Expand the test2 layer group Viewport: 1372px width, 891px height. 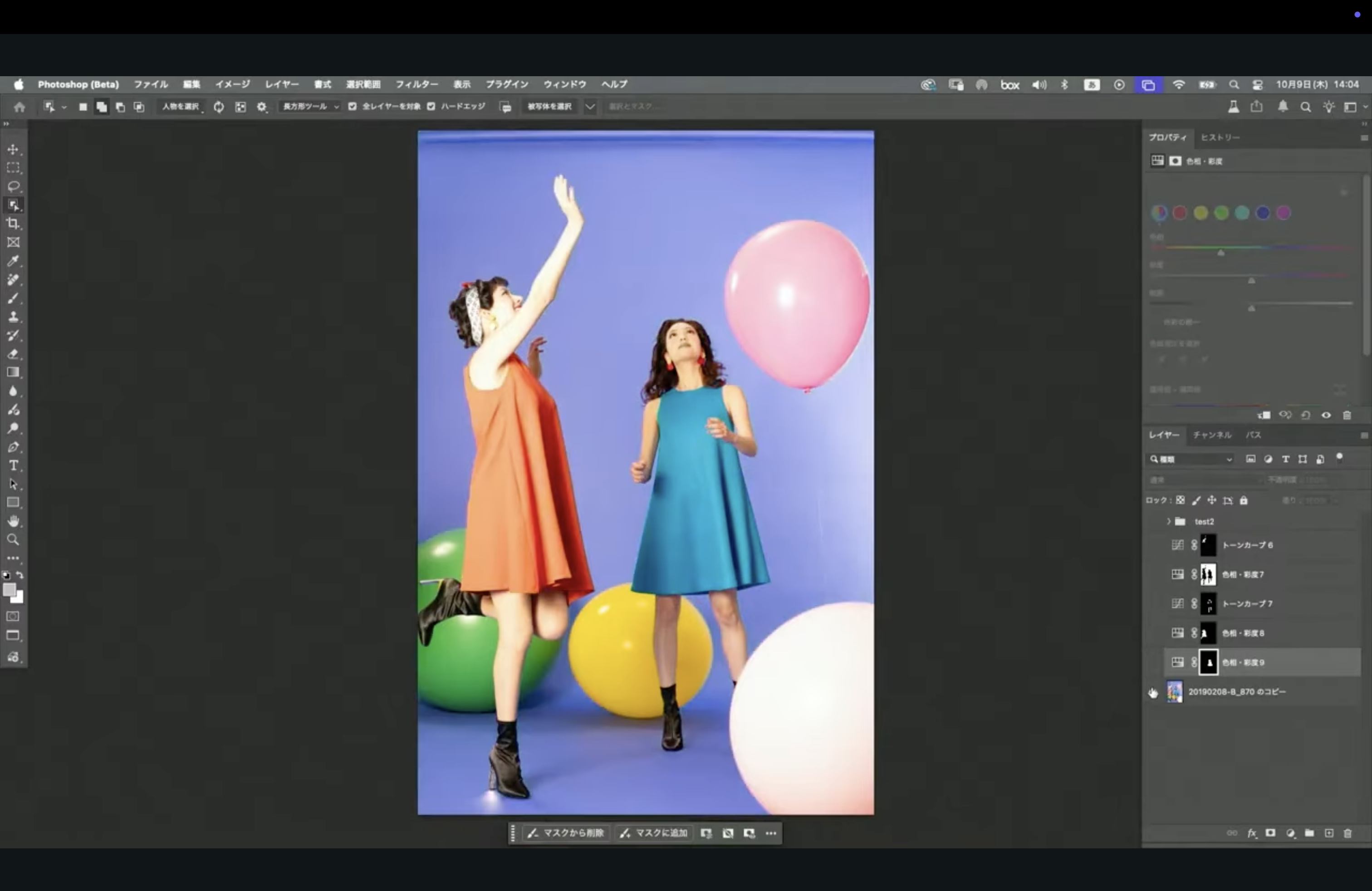pos(1168,522)
